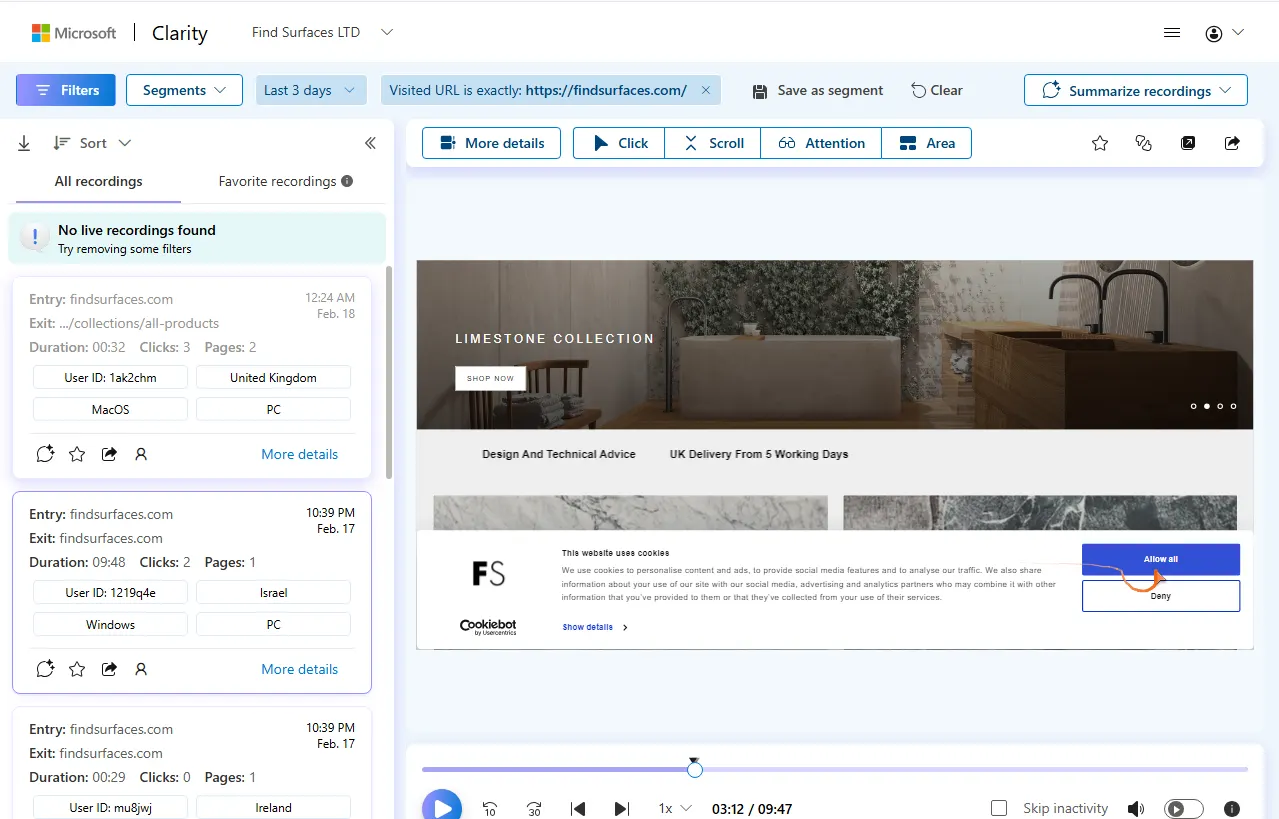The width and height of the screenshot is (1279, 819).
Task: Save current filters as segment
Action: (x=818, y=90)
